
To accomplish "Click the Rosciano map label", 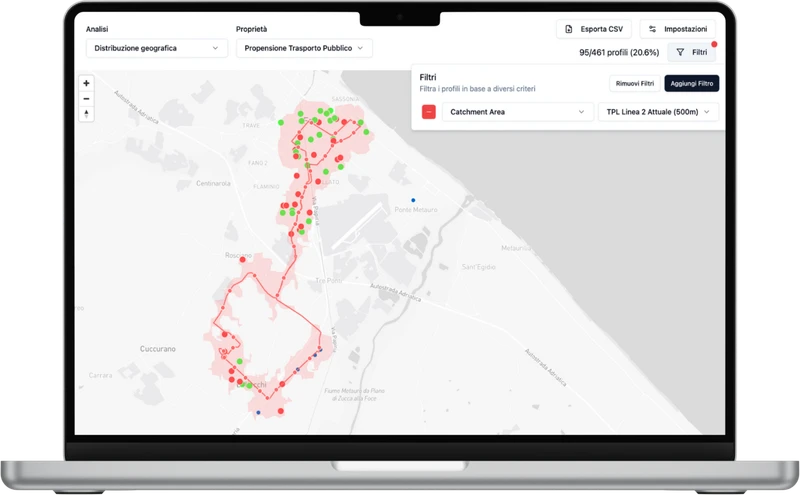I will (x=238, y=255).
